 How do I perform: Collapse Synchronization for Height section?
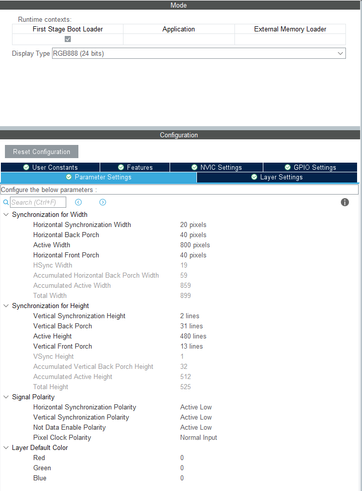click(6, 306)
